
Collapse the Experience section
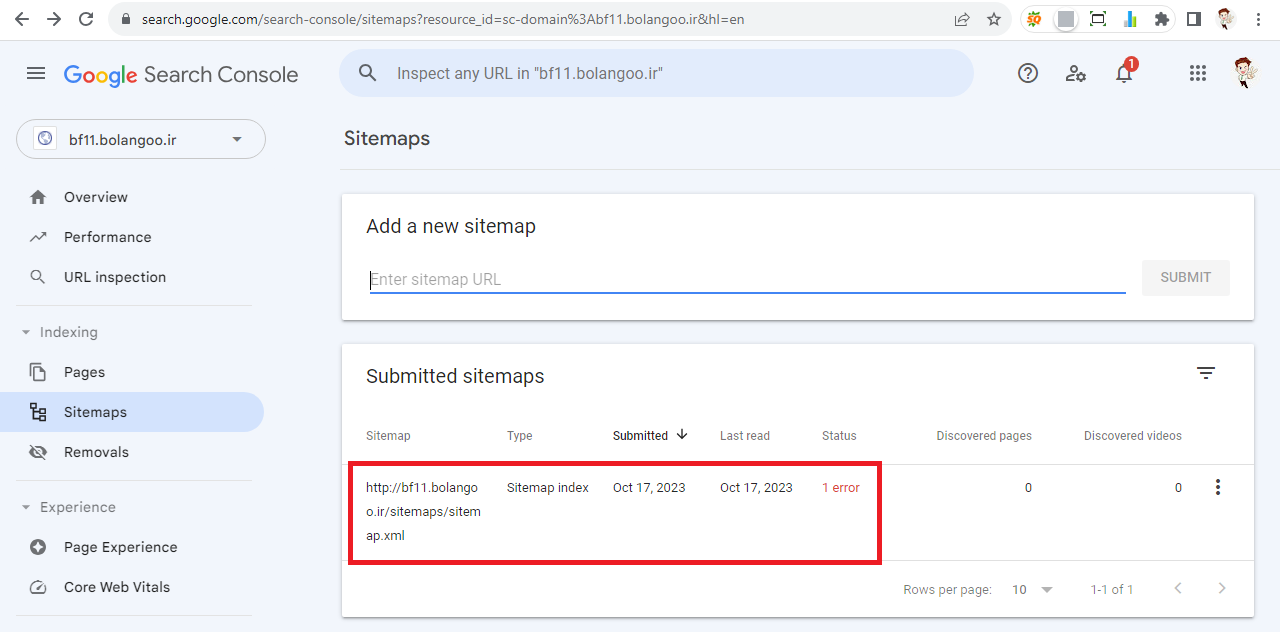pos(68,507)
